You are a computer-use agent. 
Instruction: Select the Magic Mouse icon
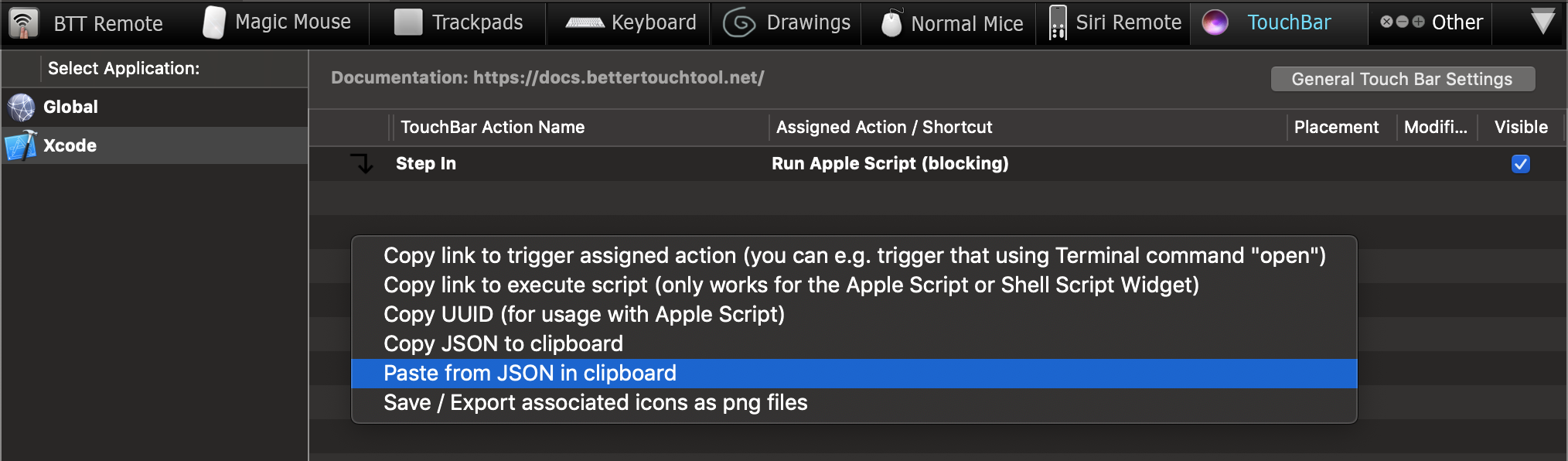click(213, 22)
